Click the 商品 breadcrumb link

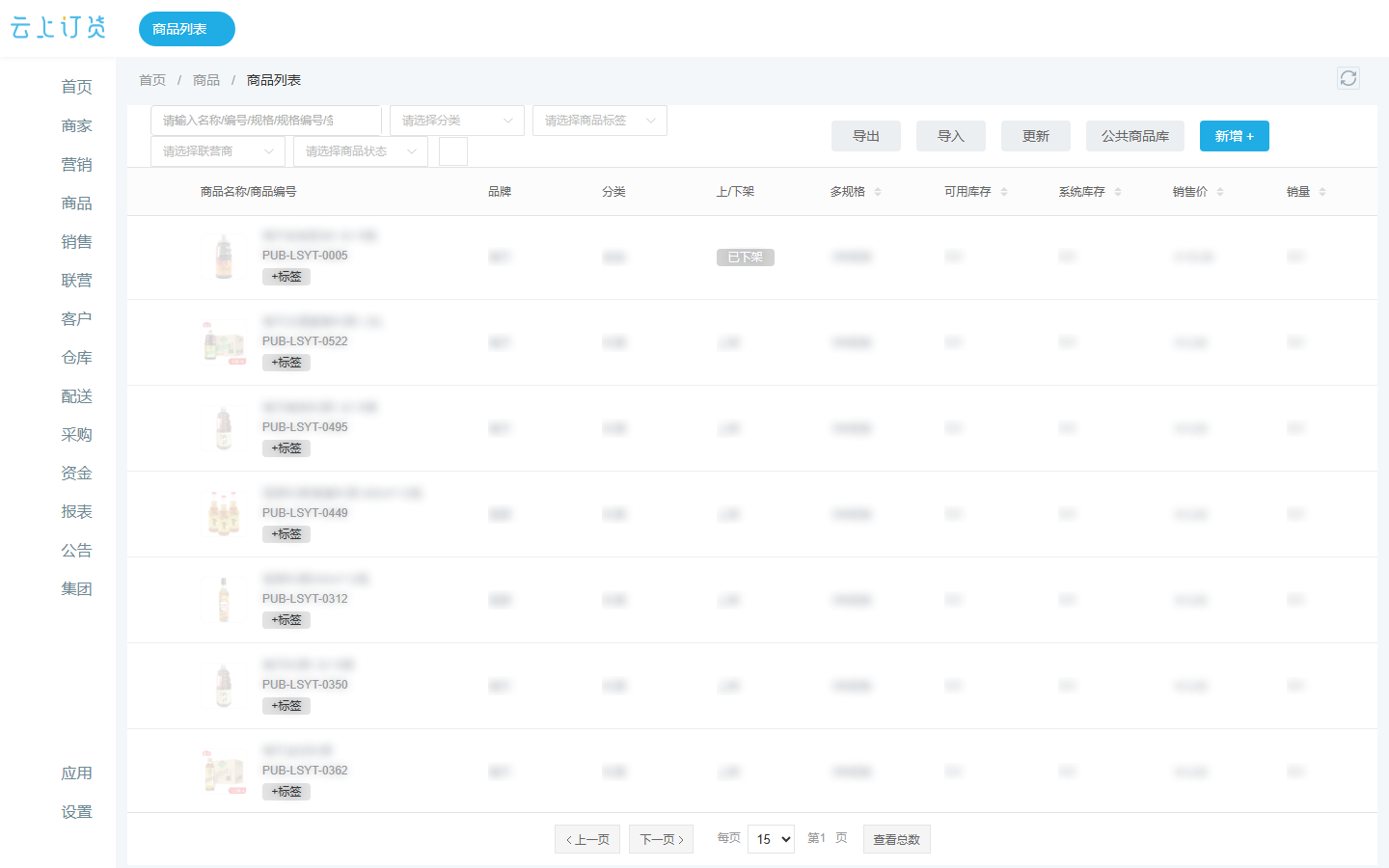[206, 80]
